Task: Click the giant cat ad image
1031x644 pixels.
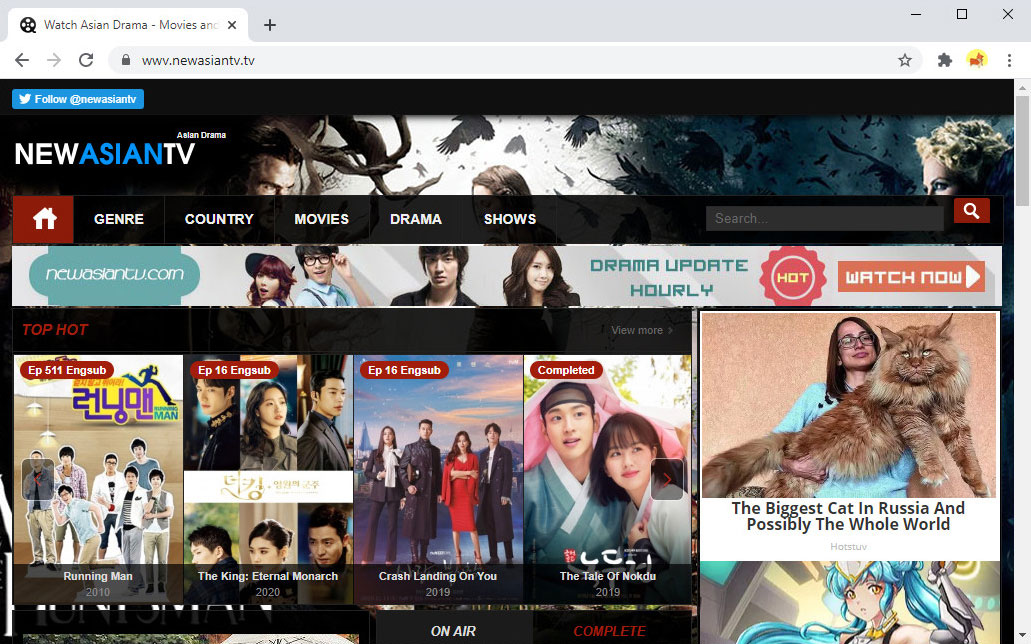Action: pyautogui.click(x=849, y=405)
